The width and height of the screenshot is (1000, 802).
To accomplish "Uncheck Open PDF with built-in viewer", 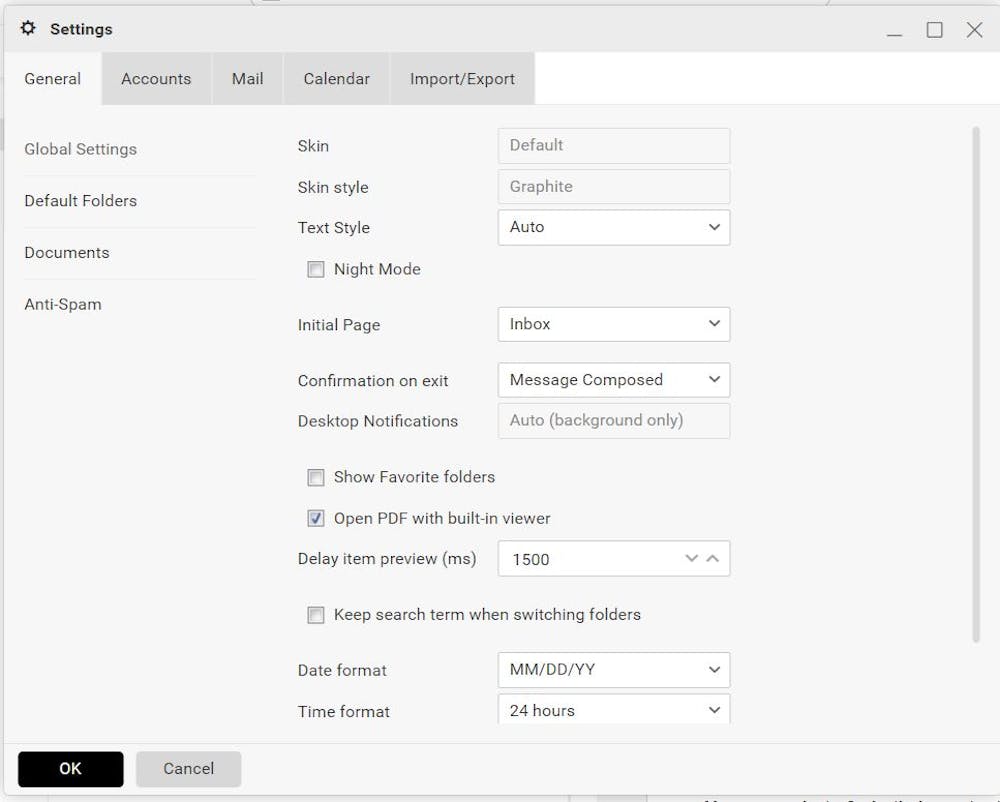I will click(x=316, y=518).
